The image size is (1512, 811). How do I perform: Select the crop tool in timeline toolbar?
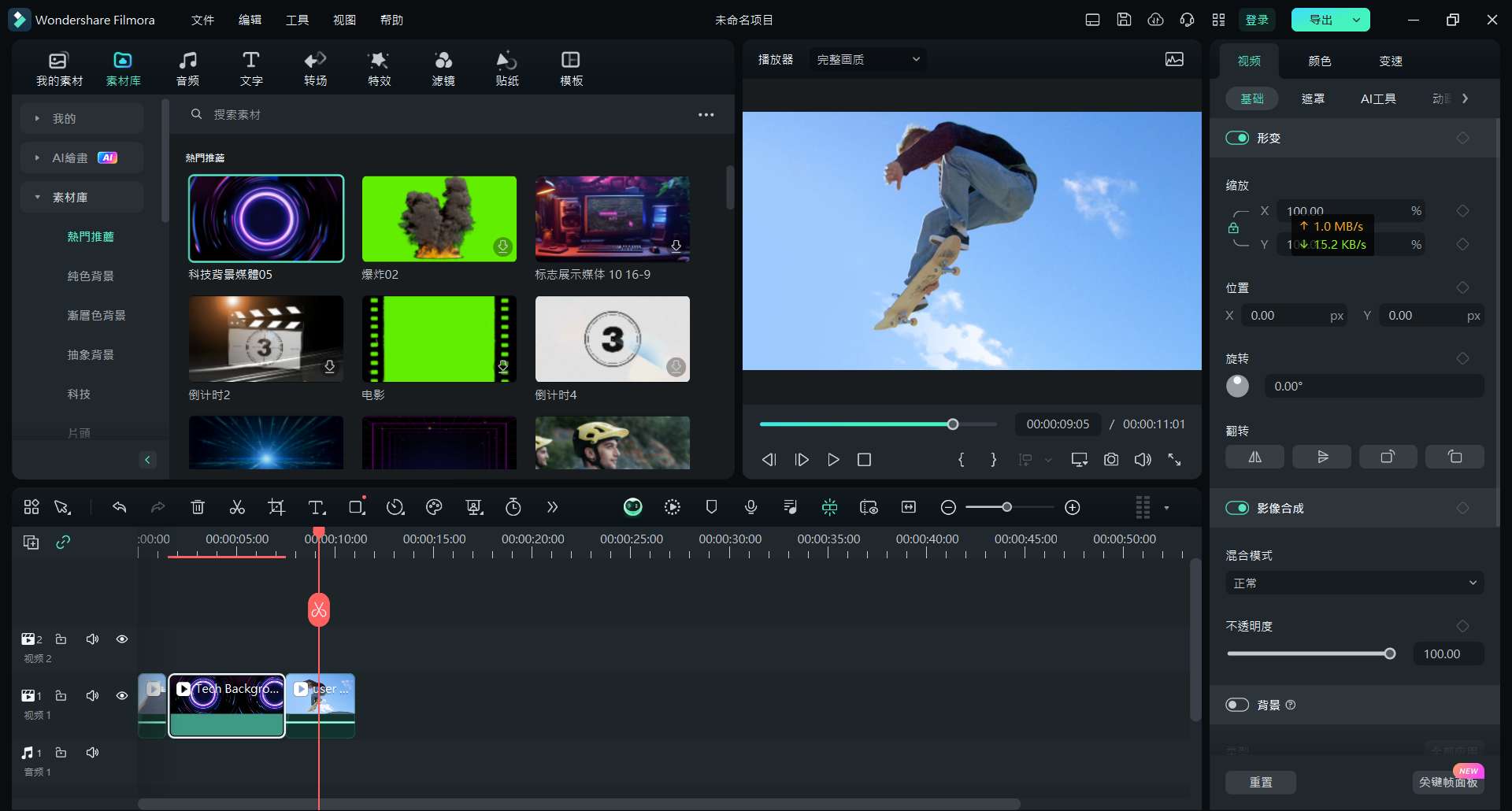(x=276, y=508)
